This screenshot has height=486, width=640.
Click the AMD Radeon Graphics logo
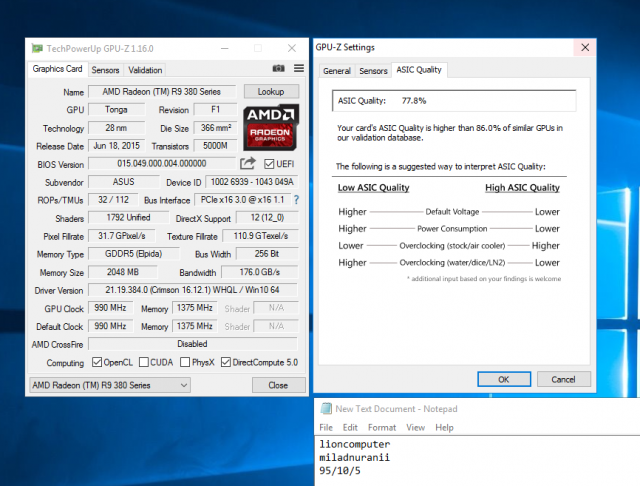[x=271, y=125]
